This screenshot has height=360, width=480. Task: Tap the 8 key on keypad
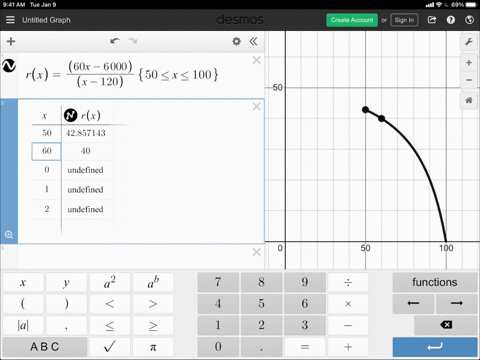[261, 283]
